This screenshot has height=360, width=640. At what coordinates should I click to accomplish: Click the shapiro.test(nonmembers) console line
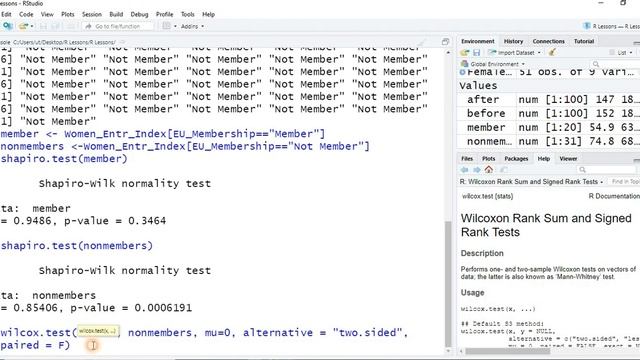click(77, 246)
